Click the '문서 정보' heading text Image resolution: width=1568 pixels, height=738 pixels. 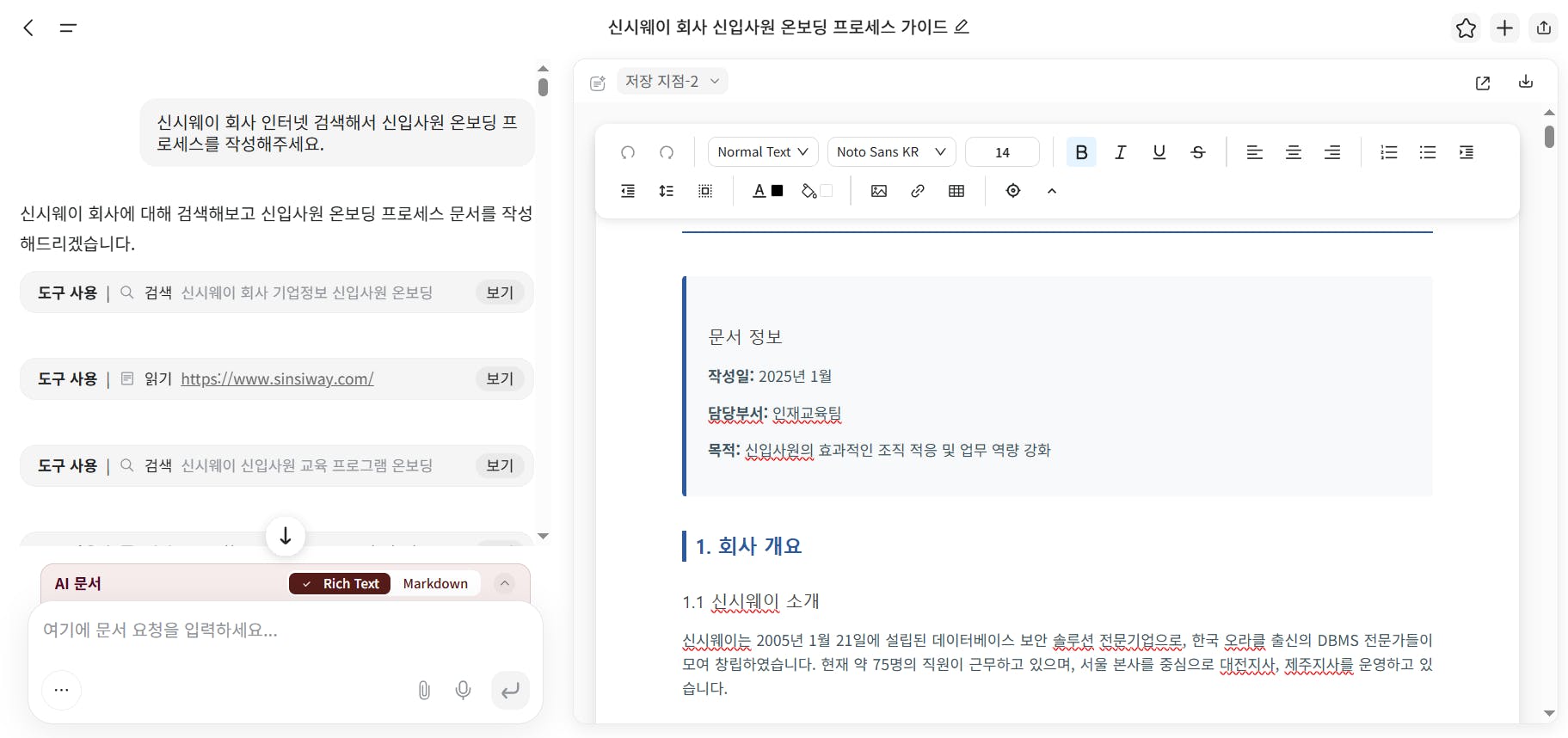(x=745, y=337)
